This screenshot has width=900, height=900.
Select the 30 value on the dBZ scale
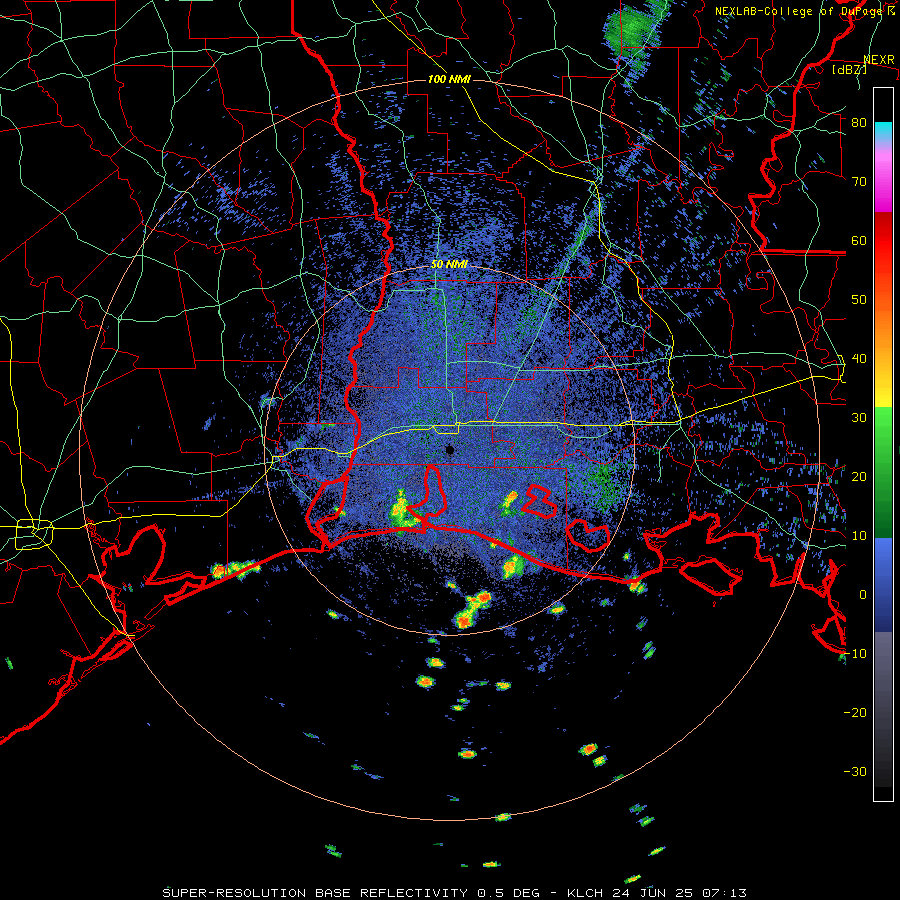(859, 418)
